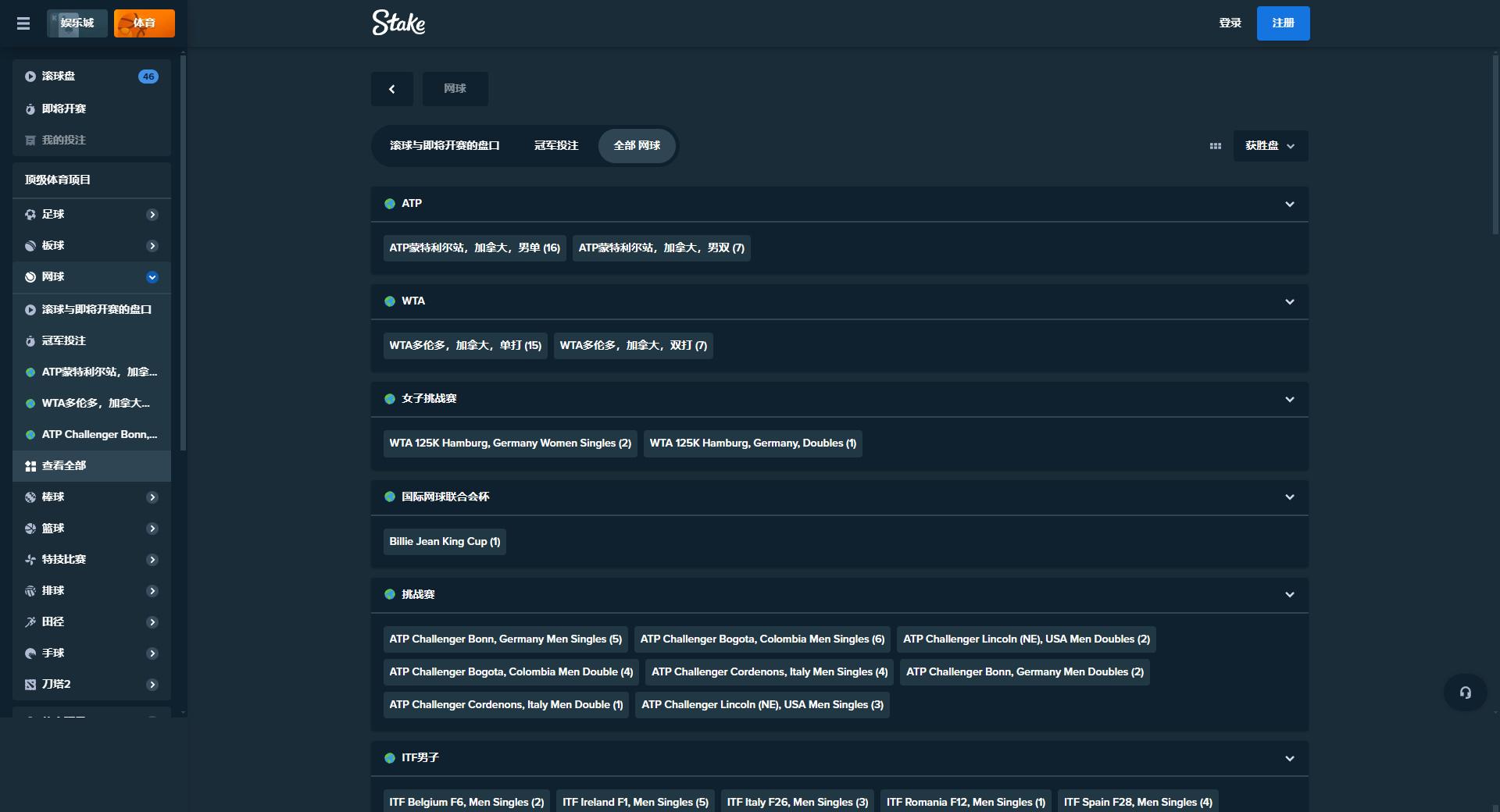Open ATP Challenger Lincoln Men Doubles (2)
Viewport: 1500px width, 812px height.
(1027, 639)
